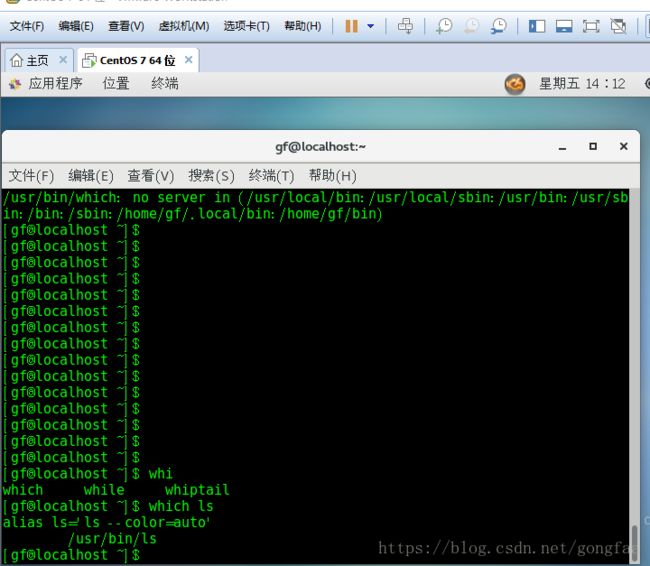Open terminal 文件(F) menu
This screenshot has height=566, width=650.
(x=31, y=176)
